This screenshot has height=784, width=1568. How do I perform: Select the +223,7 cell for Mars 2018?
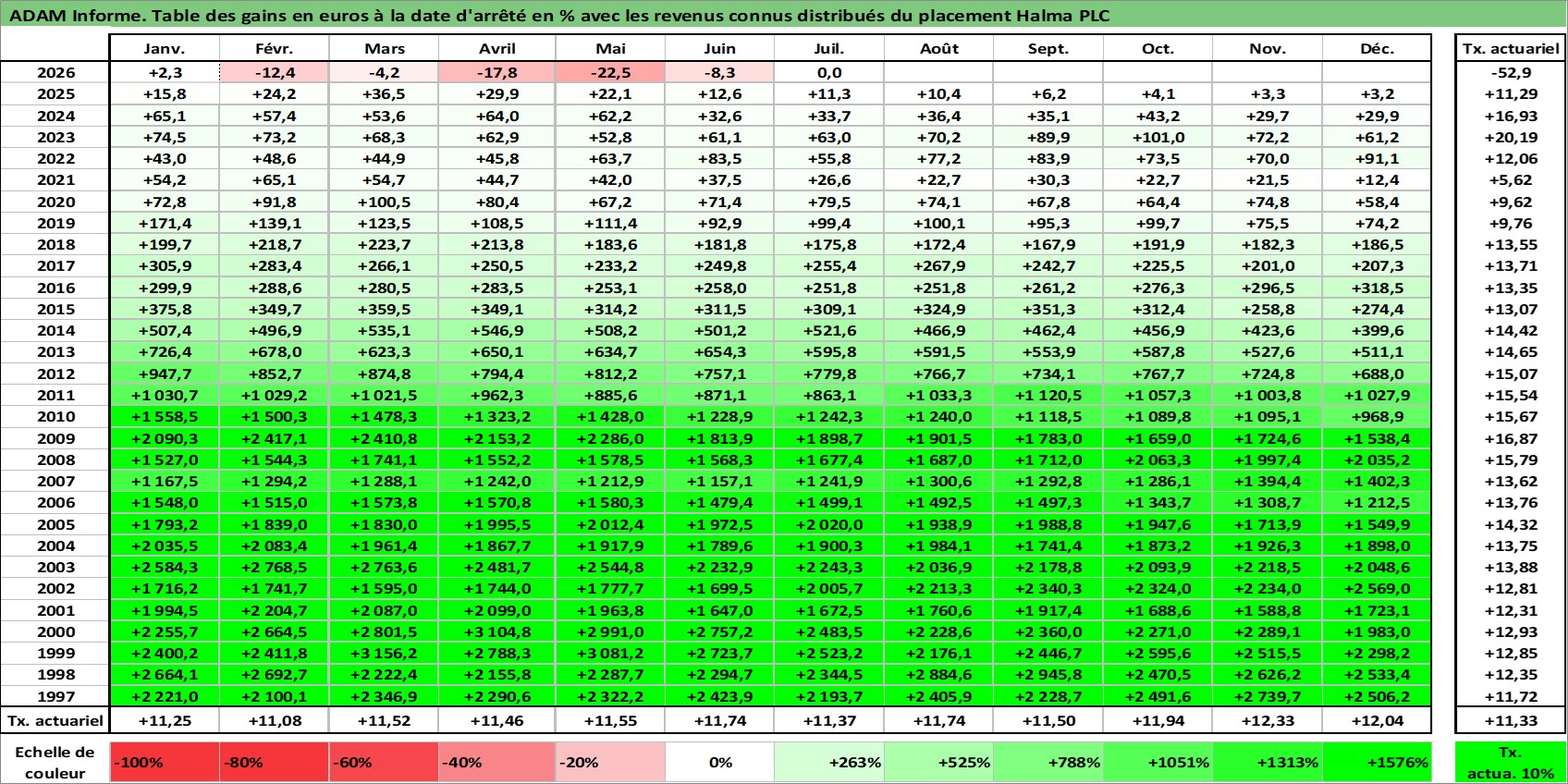(384, 245)
